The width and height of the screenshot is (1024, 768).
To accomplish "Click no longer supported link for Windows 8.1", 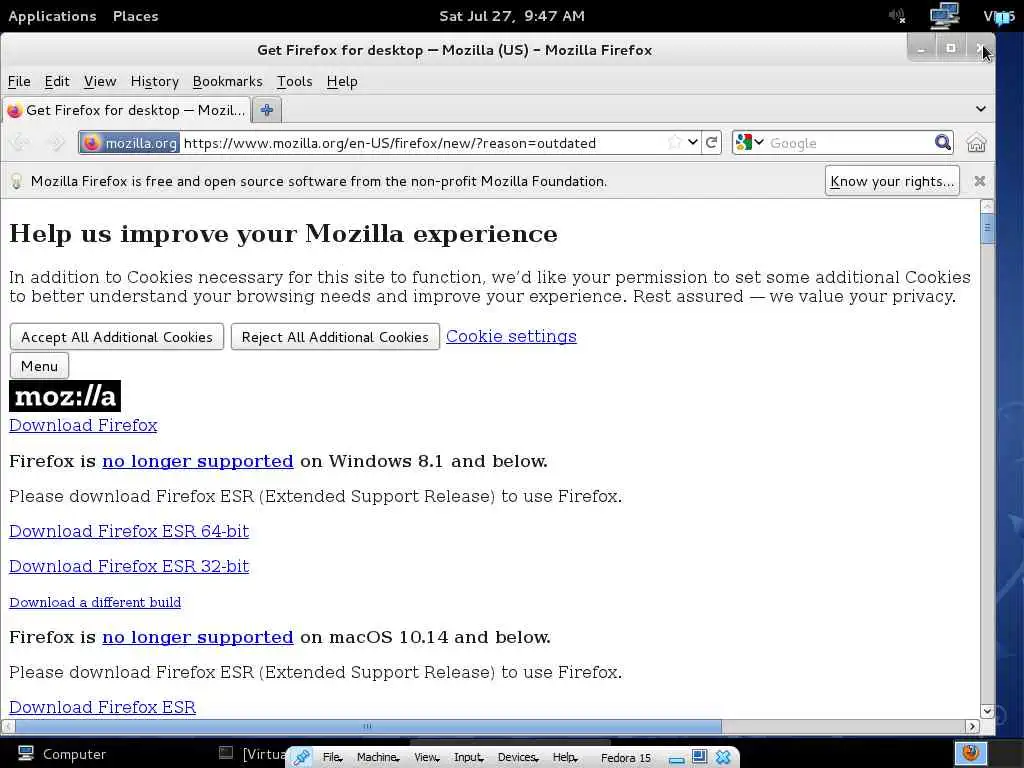I will (x=198, y=461).
